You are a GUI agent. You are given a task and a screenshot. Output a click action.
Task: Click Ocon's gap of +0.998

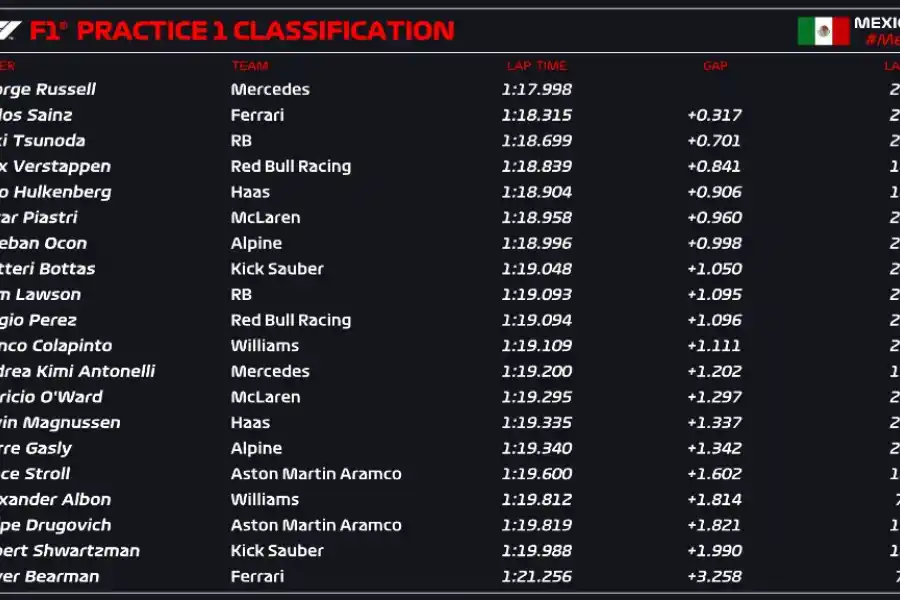pos(714,243)
